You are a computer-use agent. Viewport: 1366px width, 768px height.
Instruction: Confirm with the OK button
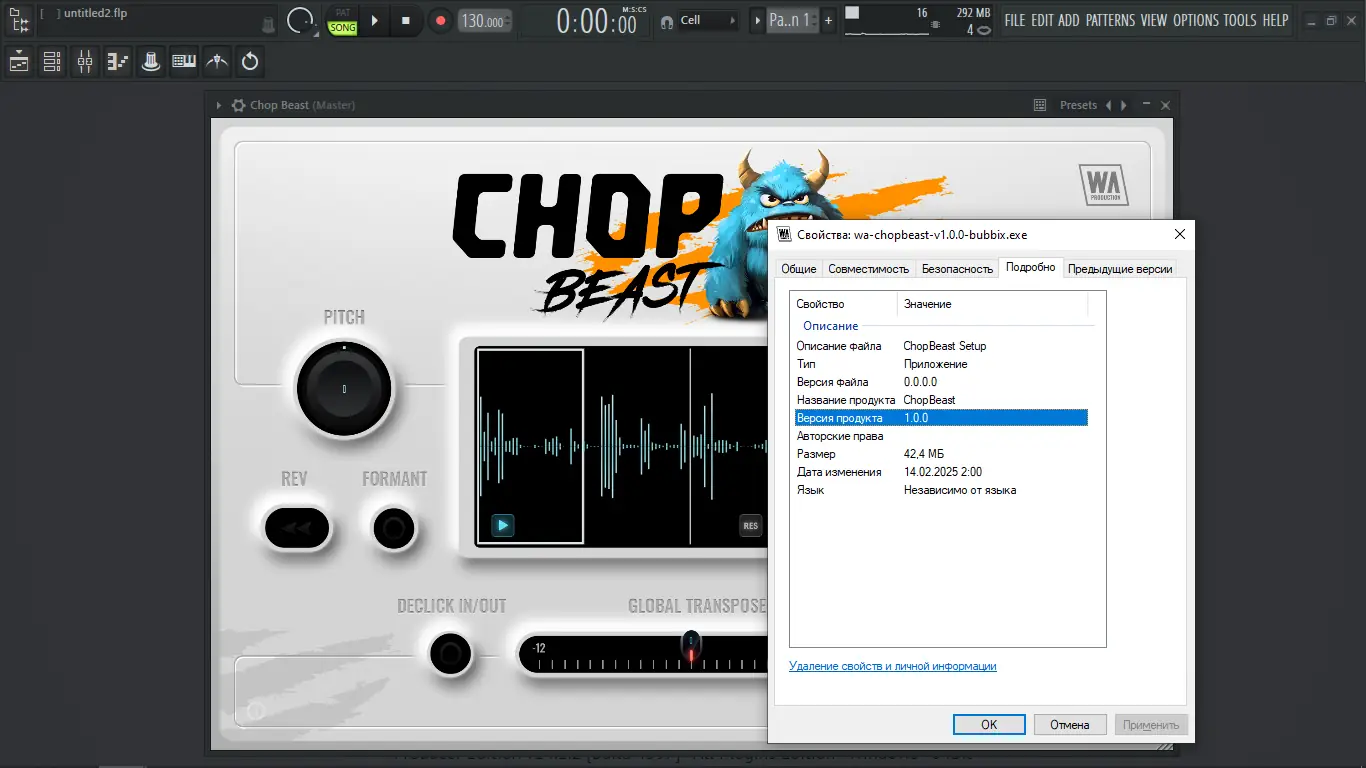[989, 725]
